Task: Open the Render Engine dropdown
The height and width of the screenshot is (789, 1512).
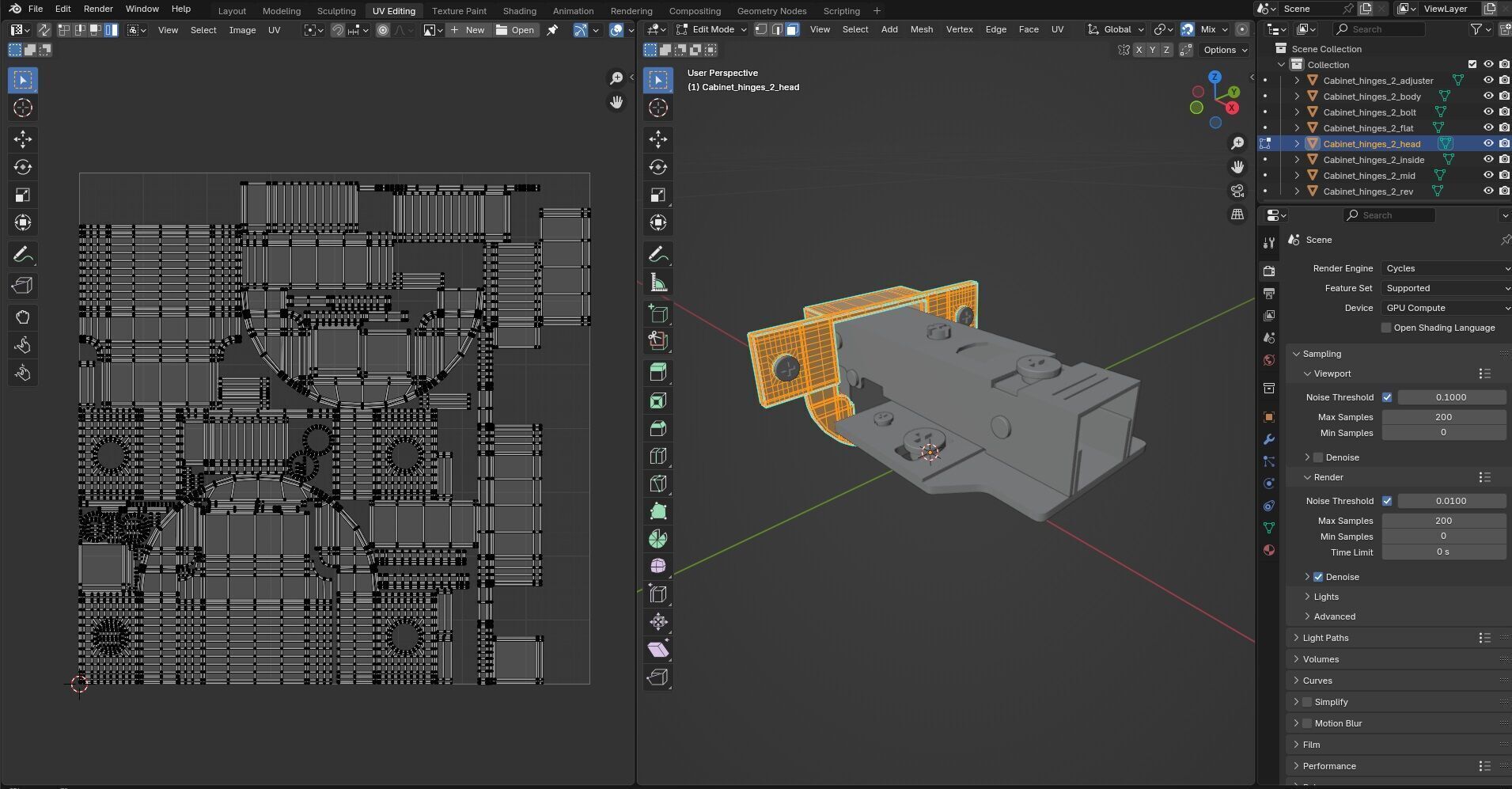Action: pos(1446,268)
